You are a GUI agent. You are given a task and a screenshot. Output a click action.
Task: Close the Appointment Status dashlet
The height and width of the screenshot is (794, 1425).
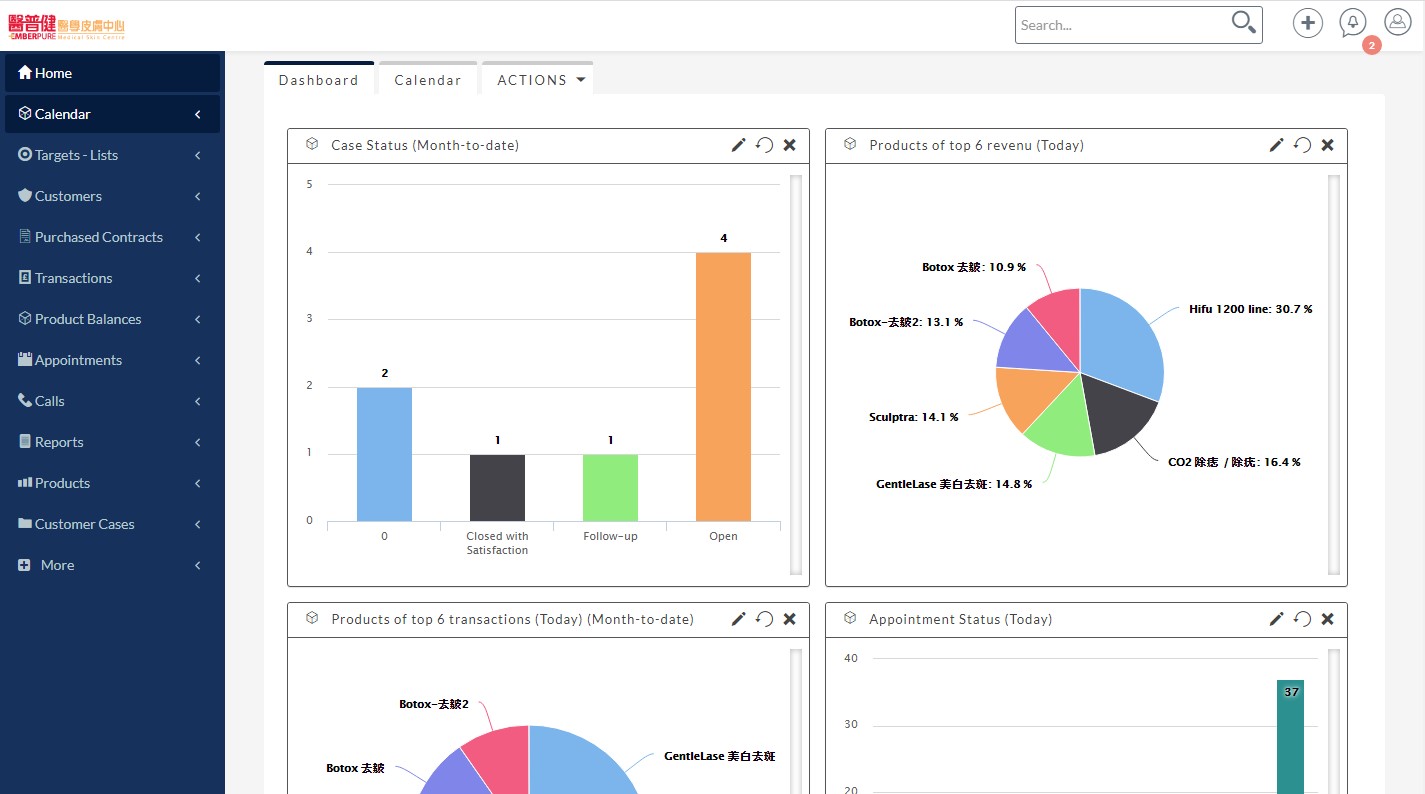[x=1328, y=619]
